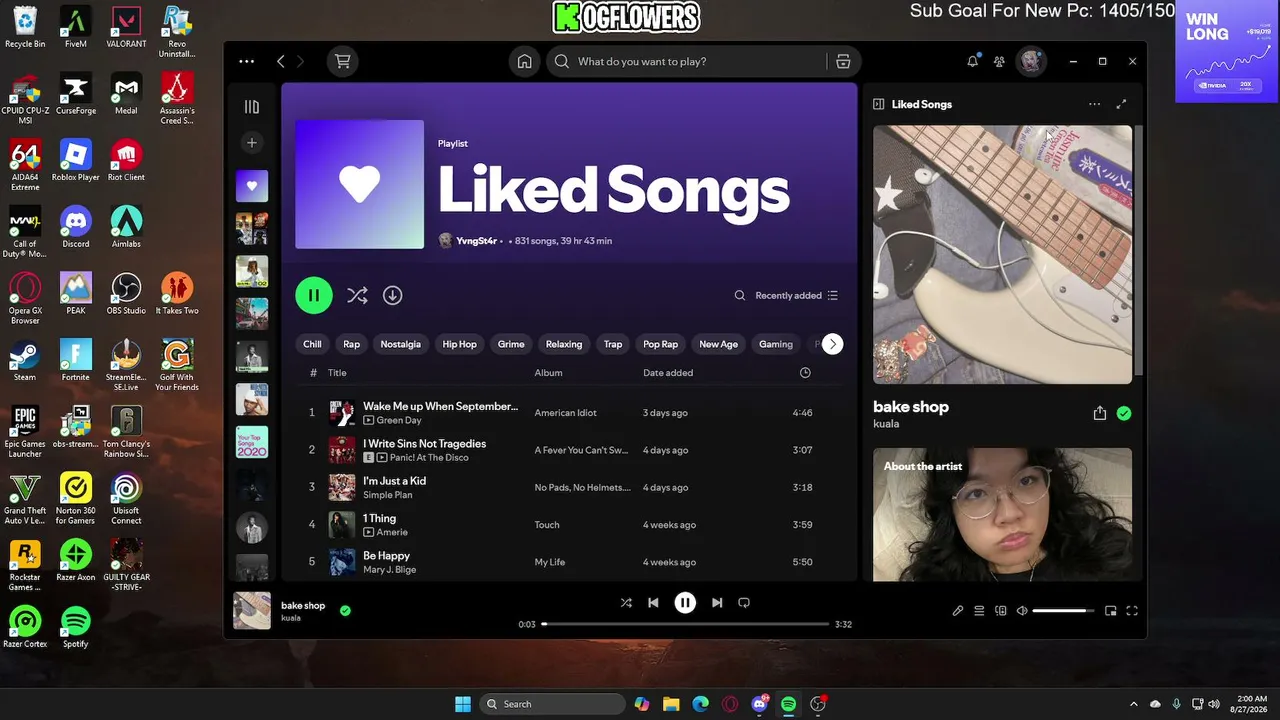Open more options in the Now Playing panel
This screenshot has width=1280, height=720.
click(x=1094, y=104)
